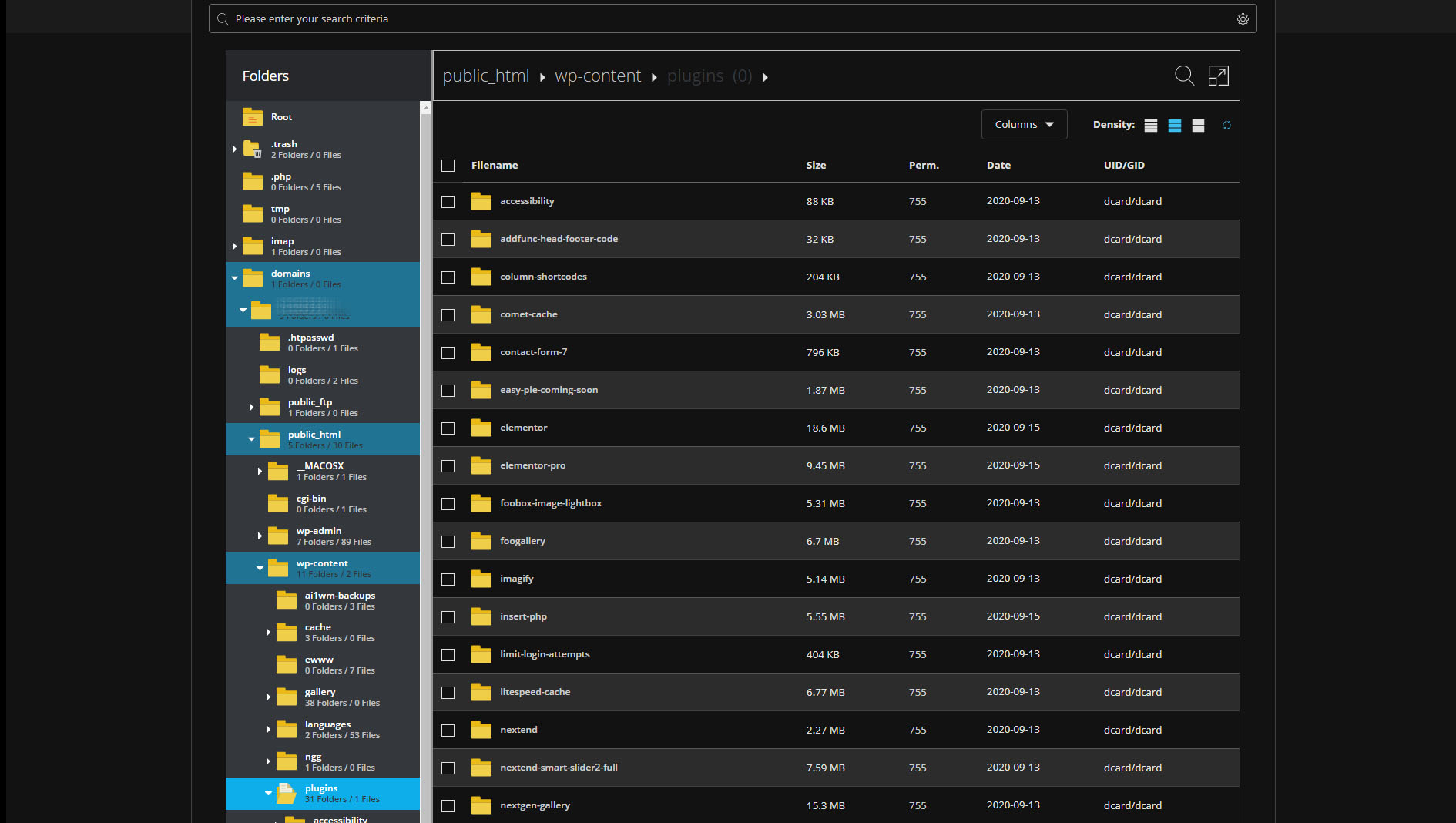Click the logs folder icon in tree

[270, 375]
